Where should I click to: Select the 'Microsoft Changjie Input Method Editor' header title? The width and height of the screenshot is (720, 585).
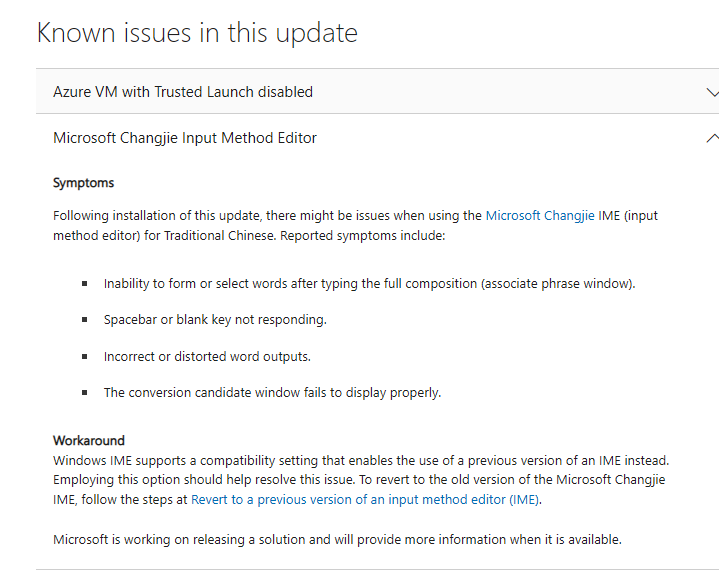point(185,138)
